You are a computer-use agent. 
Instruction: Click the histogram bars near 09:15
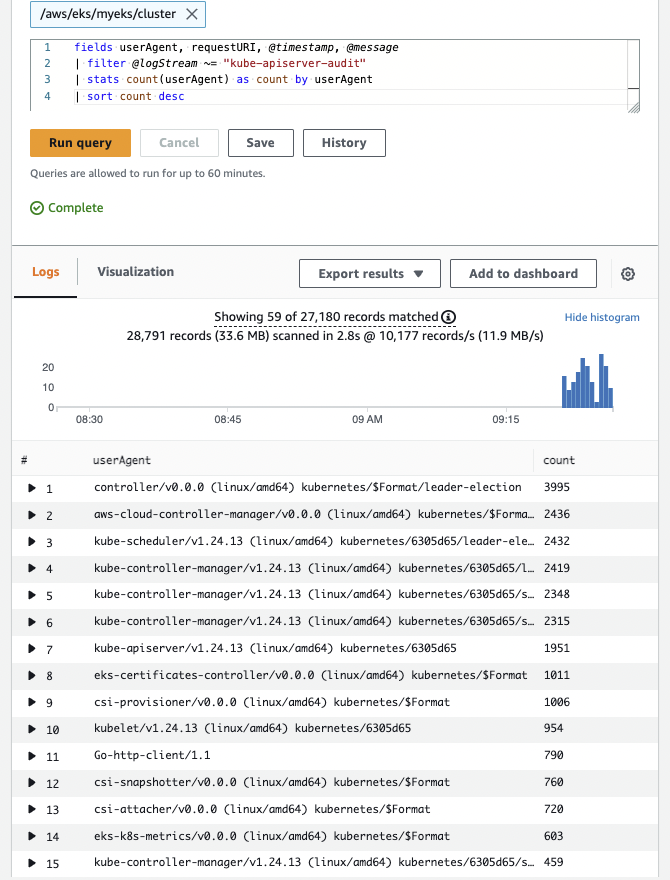[x=588, y=381]
